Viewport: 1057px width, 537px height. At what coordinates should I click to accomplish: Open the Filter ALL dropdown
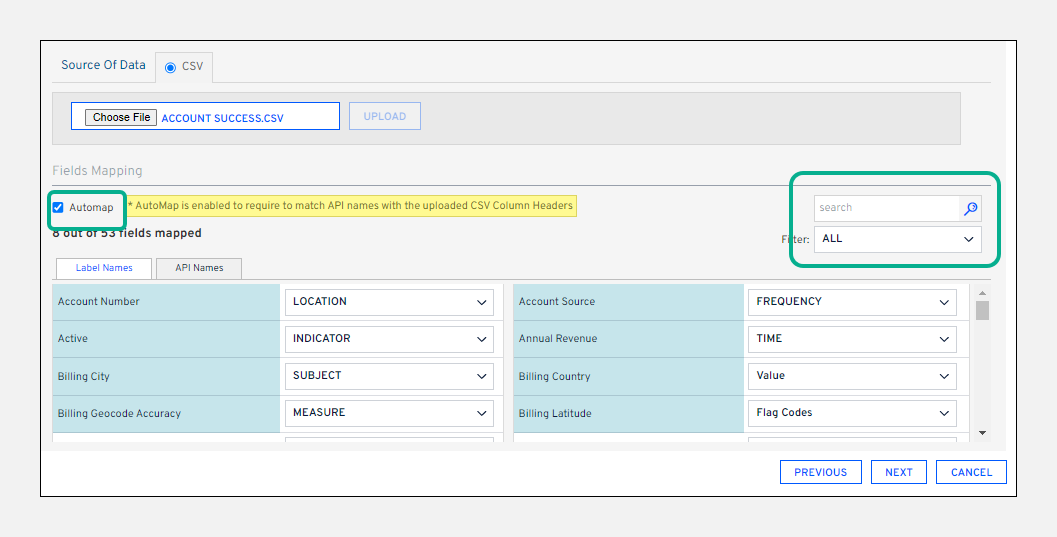[x=897, y=239]
